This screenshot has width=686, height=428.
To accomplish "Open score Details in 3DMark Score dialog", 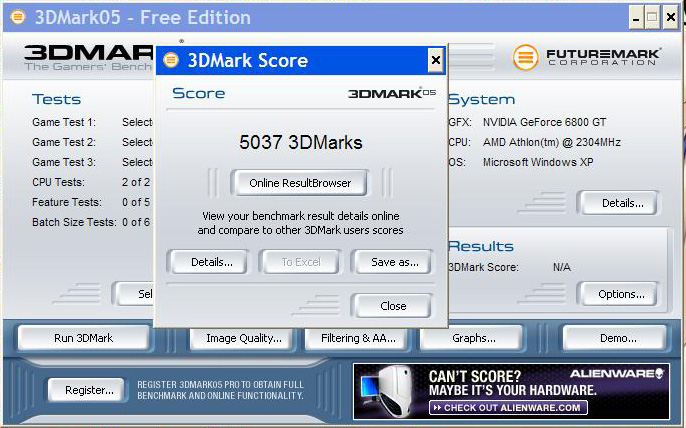I will 209,262.
